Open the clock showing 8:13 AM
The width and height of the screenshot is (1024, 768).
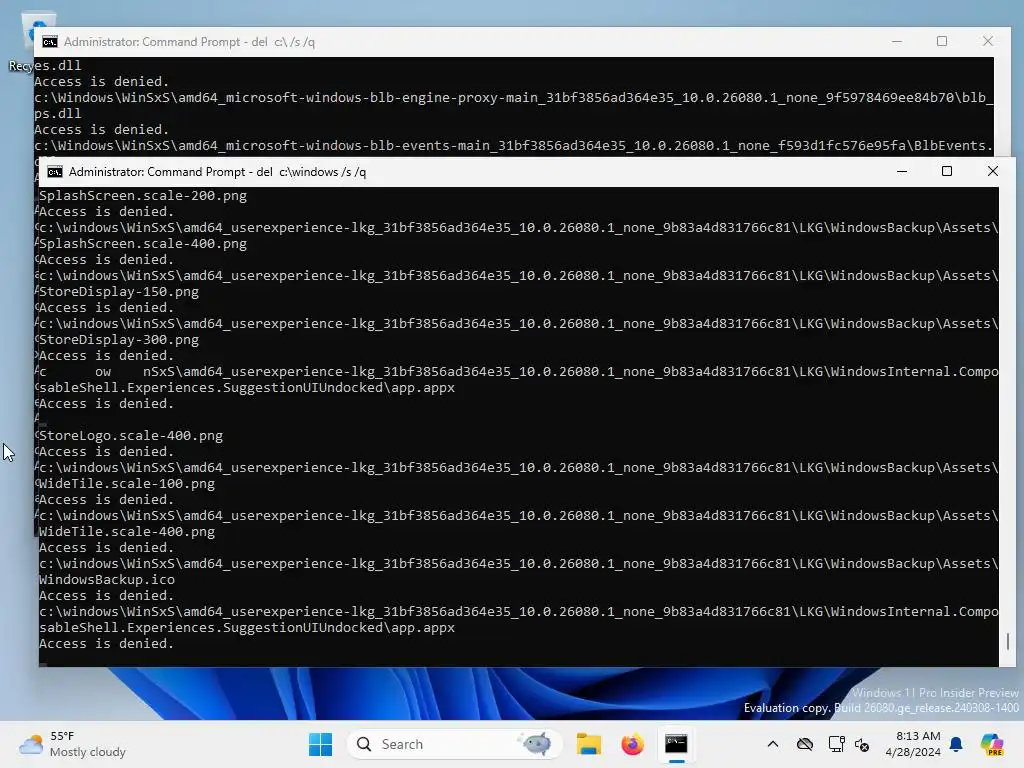tap(913, 744)
